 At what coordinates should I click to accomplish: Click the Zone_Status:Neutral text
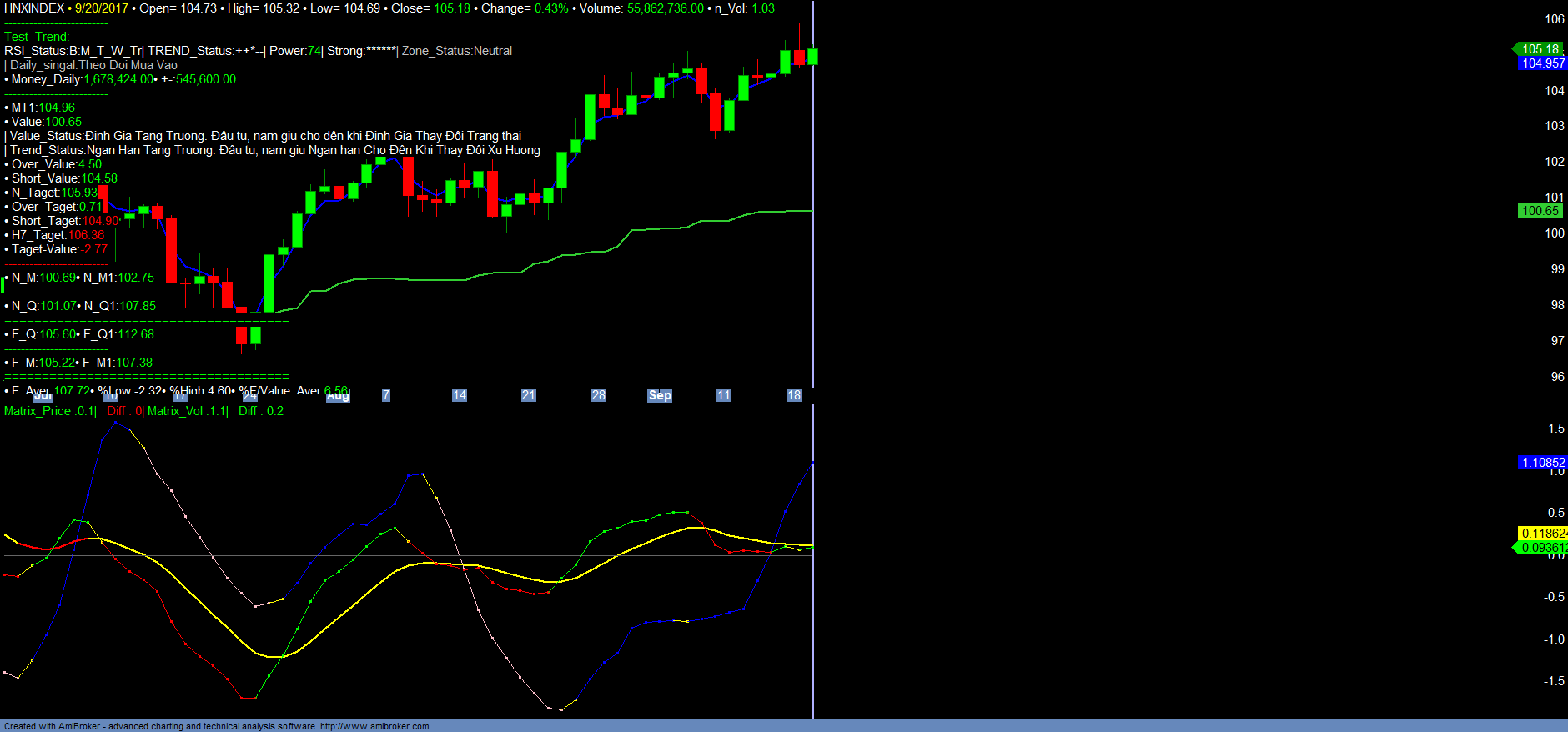[457, 51]
